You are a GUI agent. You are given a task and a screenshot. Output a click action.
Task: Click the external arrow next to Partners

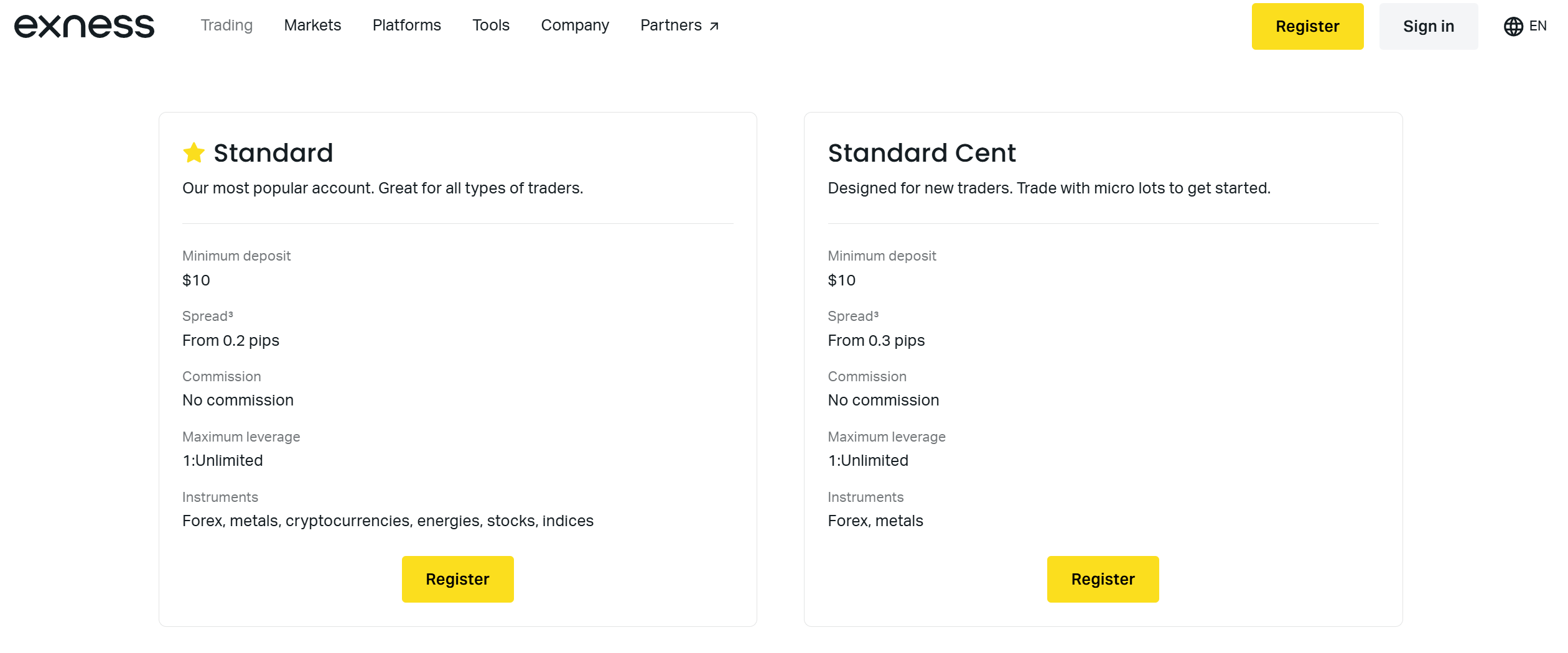(714, 26)
